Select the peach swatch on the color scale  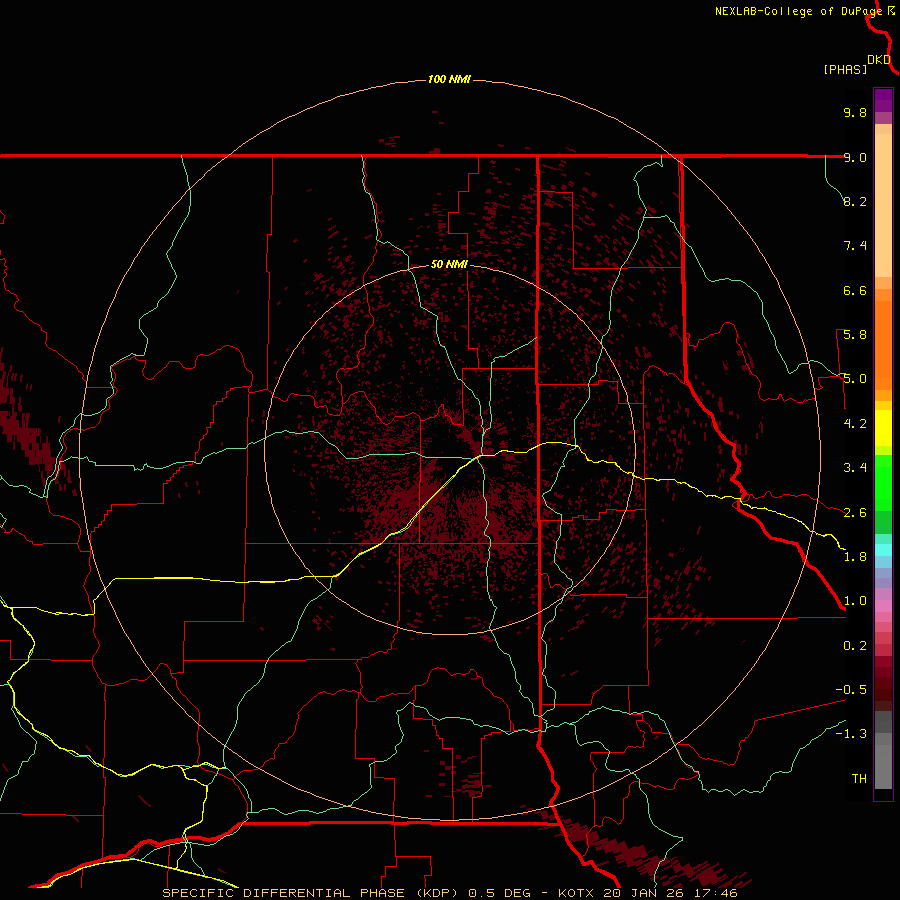point(883,205)
